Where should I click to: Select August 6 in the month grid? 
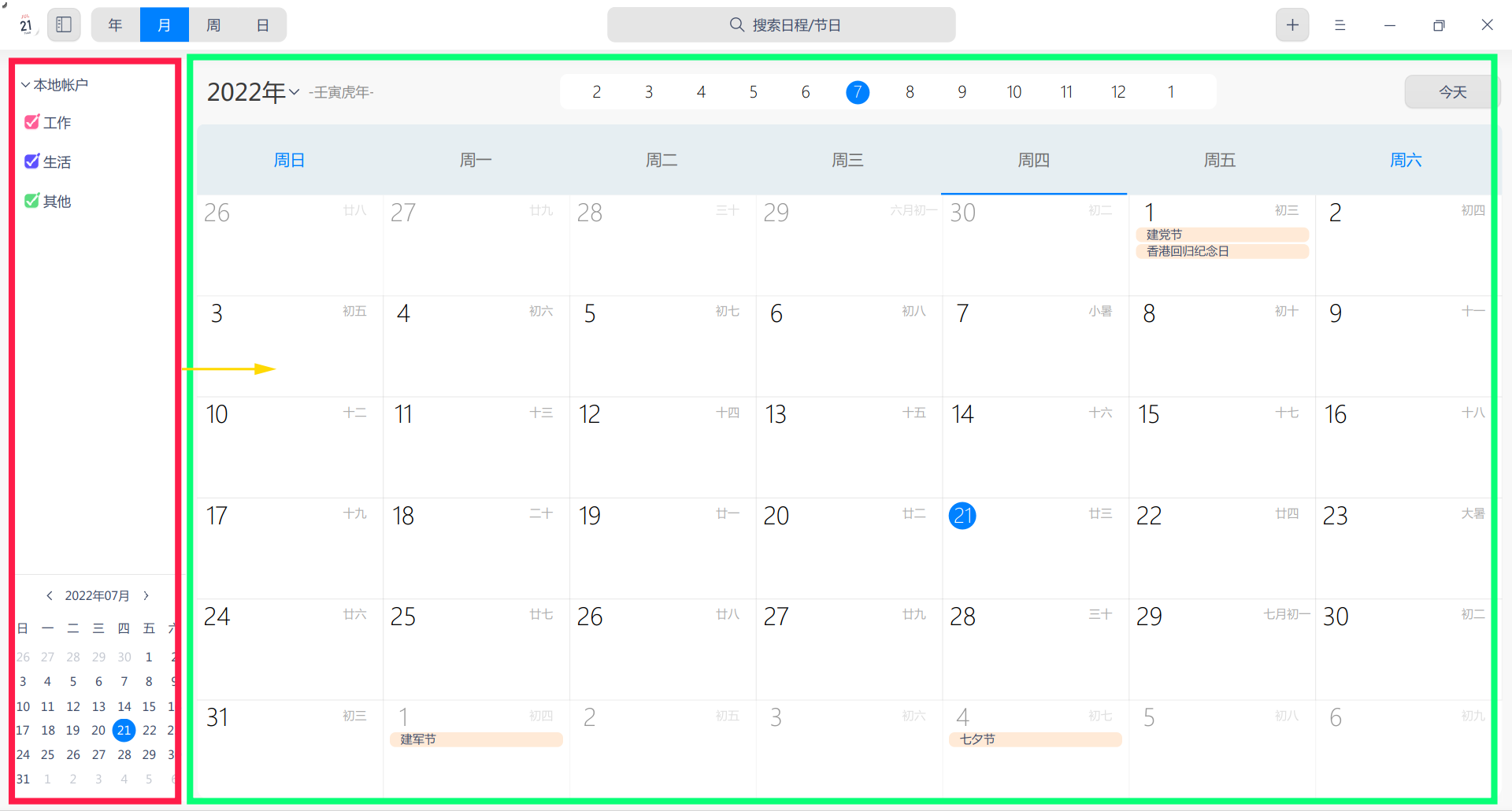tap(1407, 750)
